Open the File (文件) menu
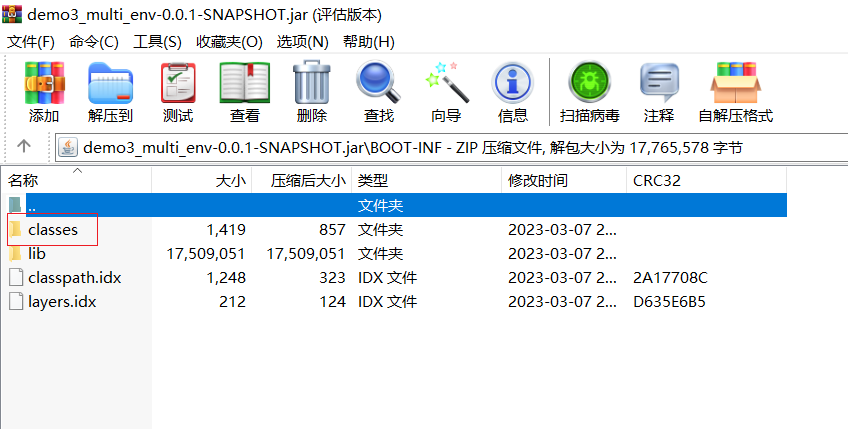848x429 pixels. (31, 42)
